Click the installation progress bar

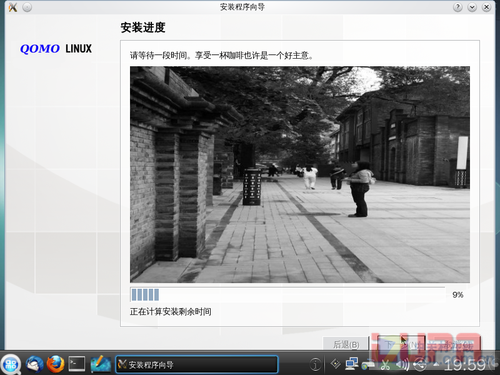click(287, 295)
